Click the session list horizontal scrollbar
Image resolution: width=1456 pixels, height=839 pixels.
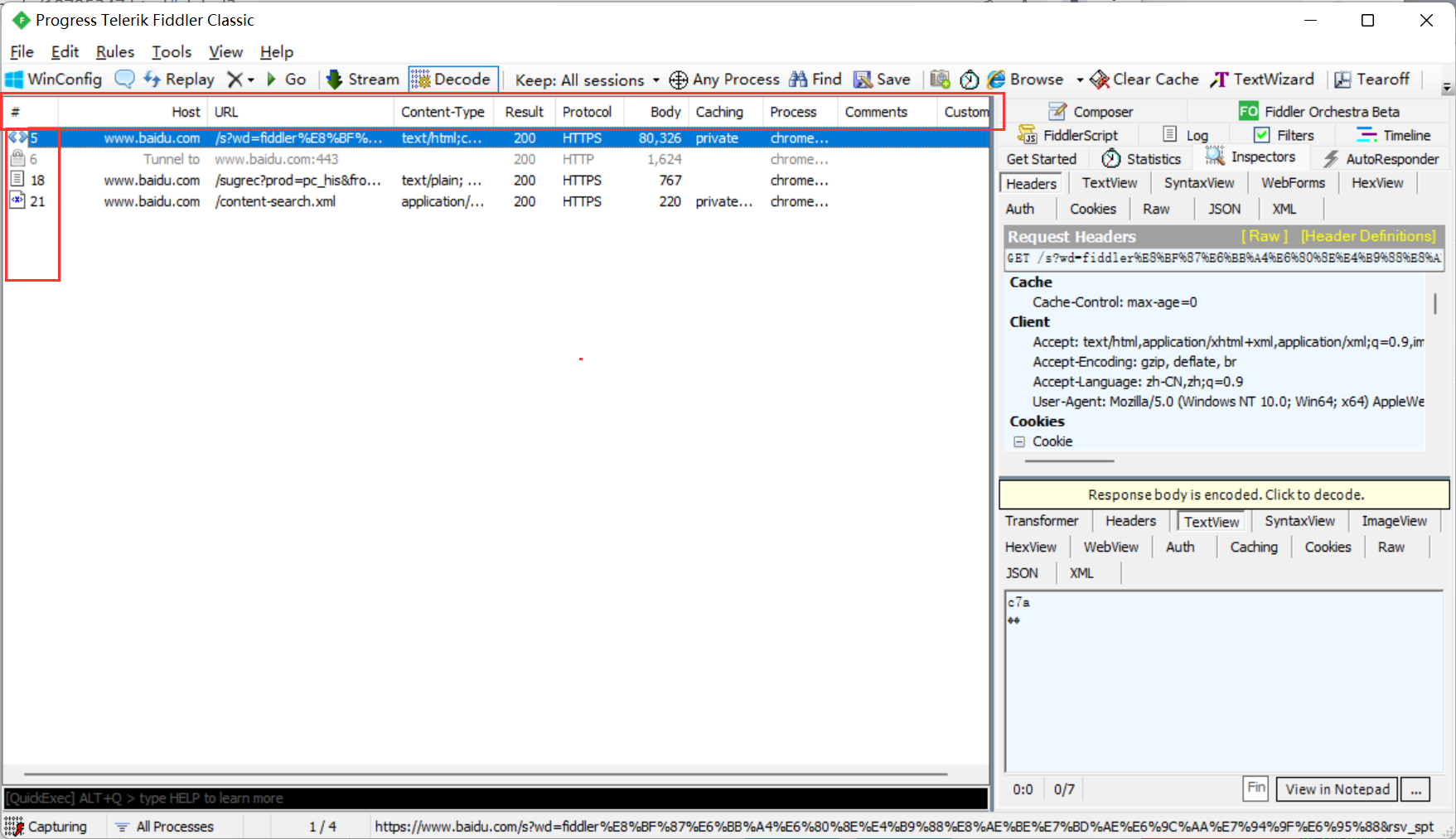tap(486, 774)
